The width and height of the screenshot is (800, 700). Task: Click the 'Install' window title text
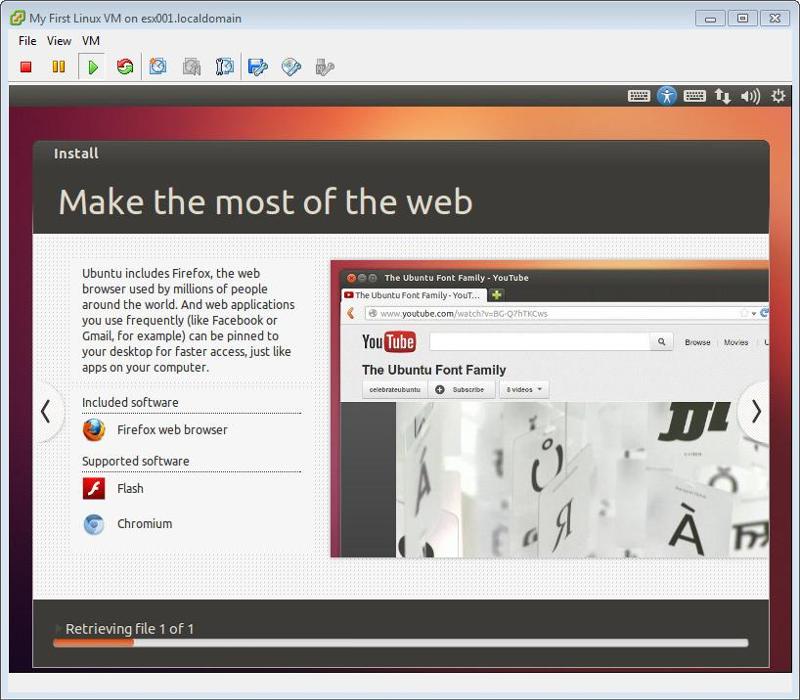point(76,154)
